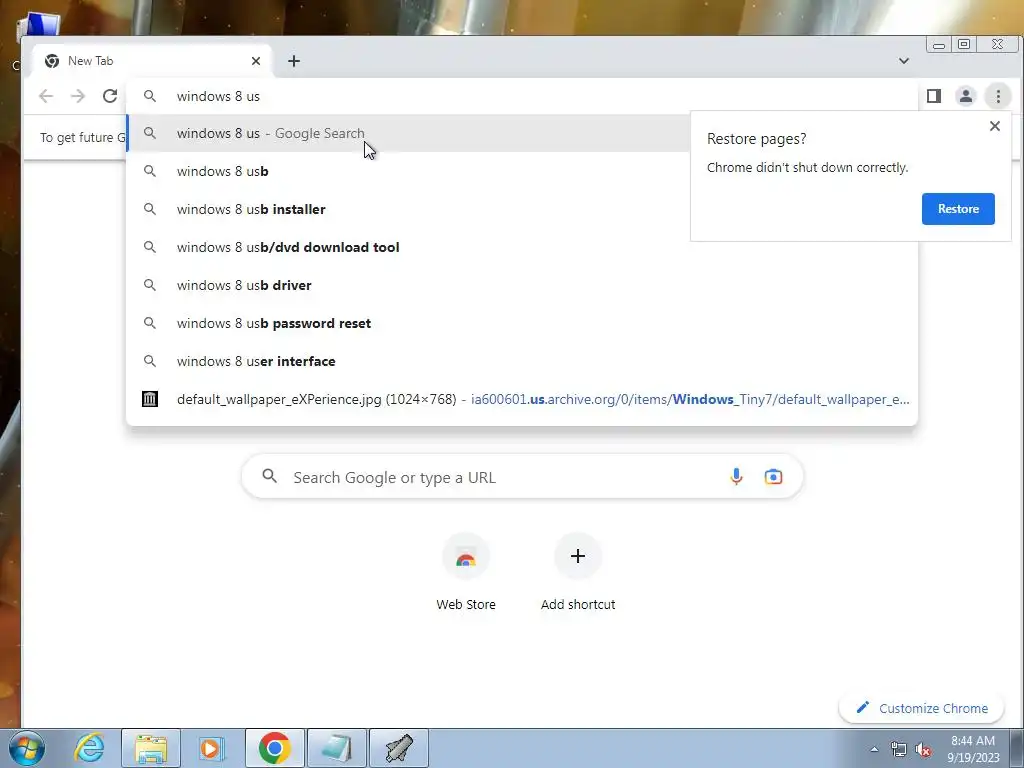Pick the 'windows 8 usb driver' suggestion
Image resolution: width=1024 pixels, height=768 pixels.
coord(521,285)
